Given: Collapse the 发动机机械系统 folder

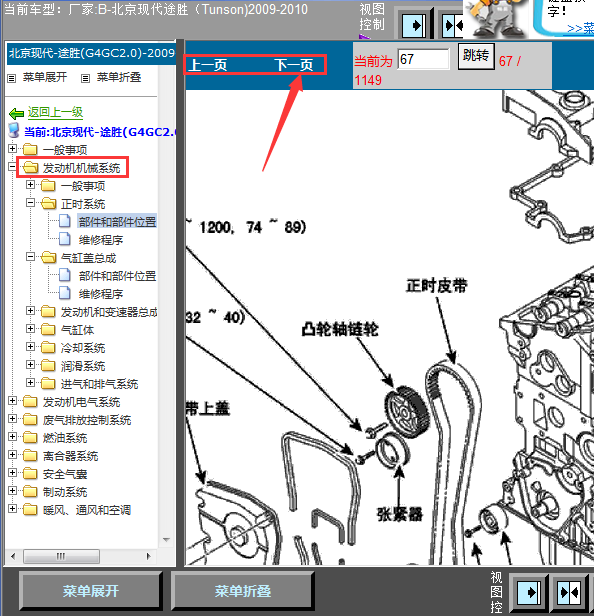Looking at the screenshot, I should [x=12, y=167].
